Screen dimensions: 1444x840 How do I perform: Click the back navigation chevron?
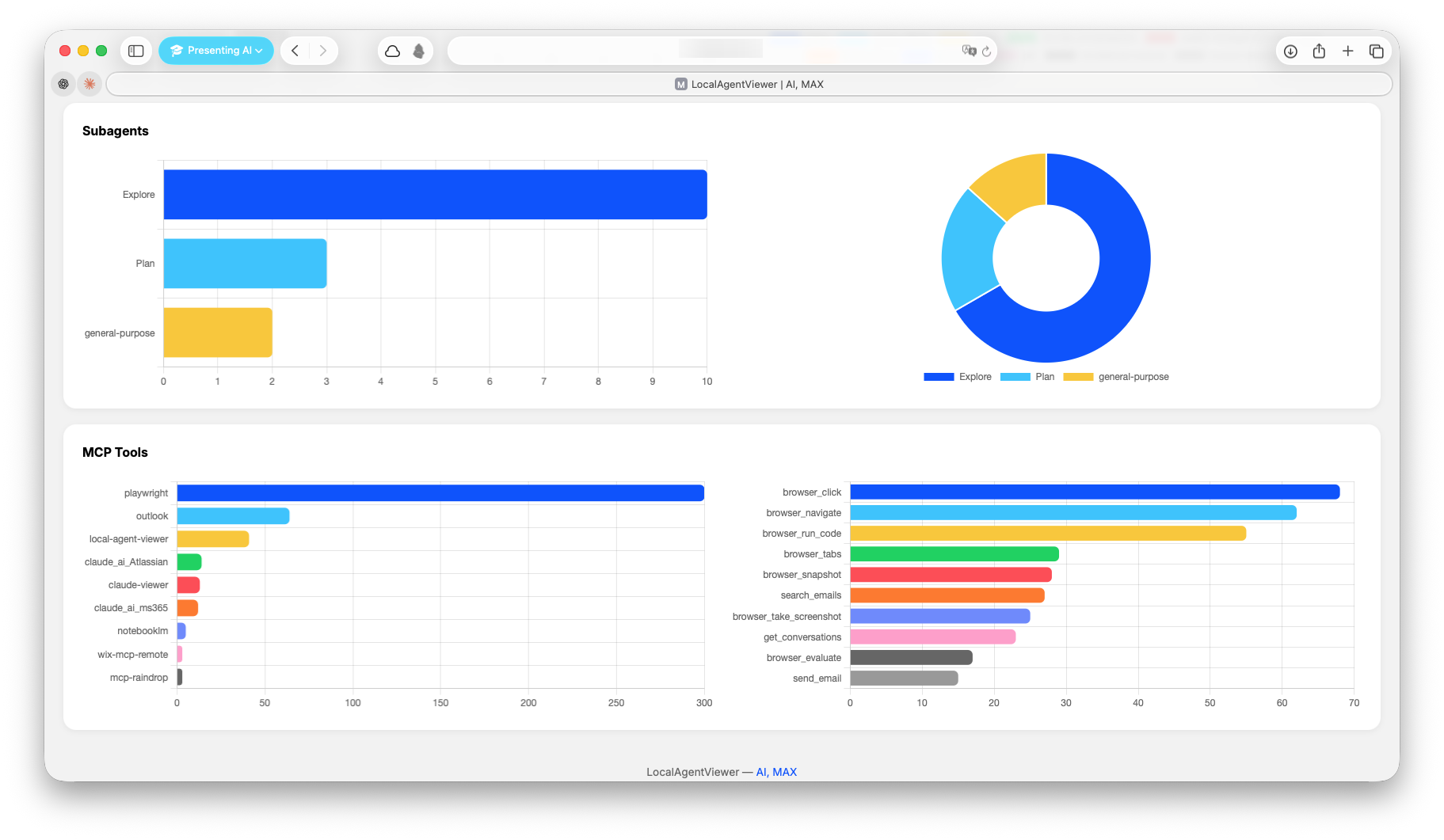[x=294, y=50]
